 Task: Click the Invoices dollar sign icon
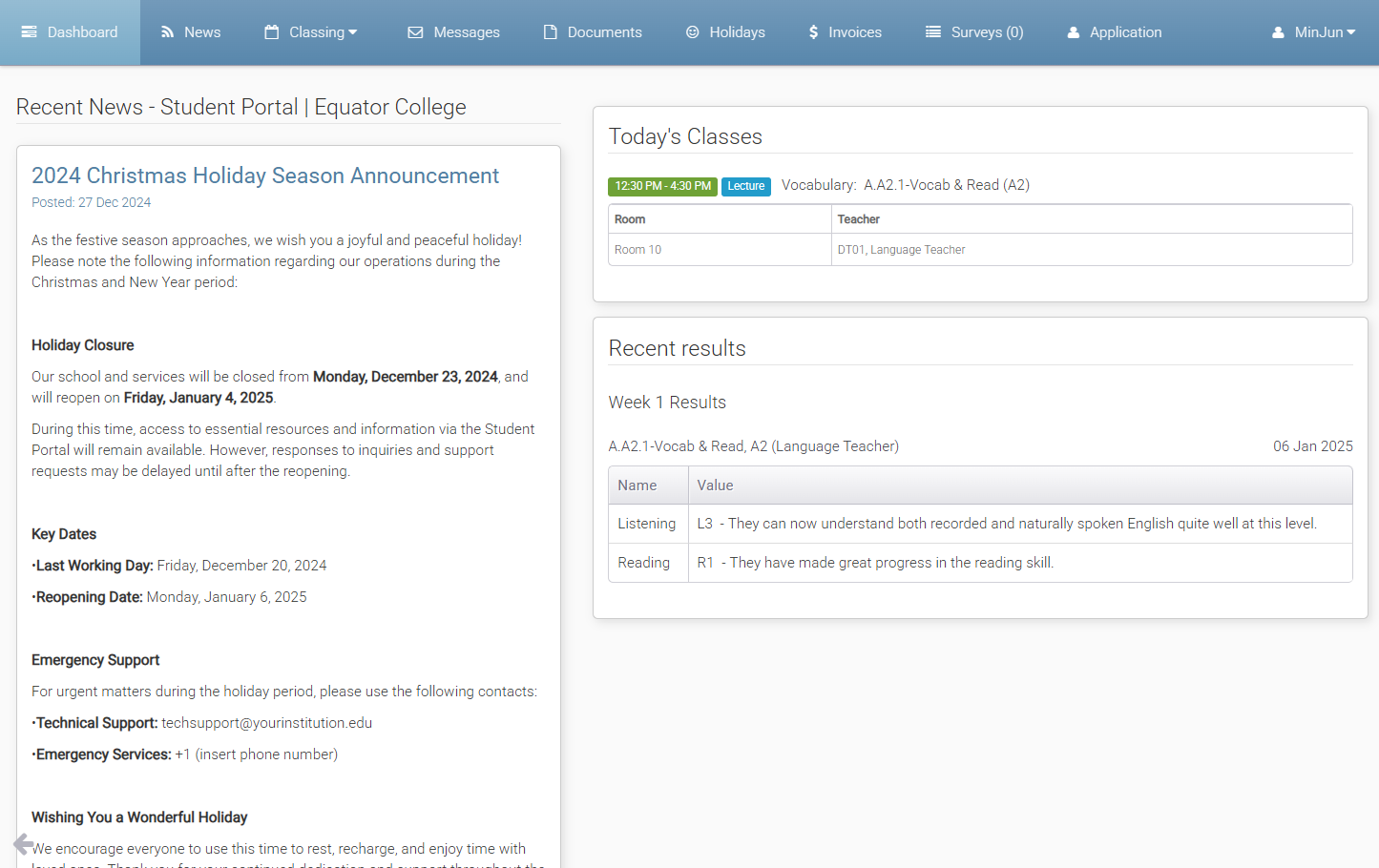[x=813, y=32]
